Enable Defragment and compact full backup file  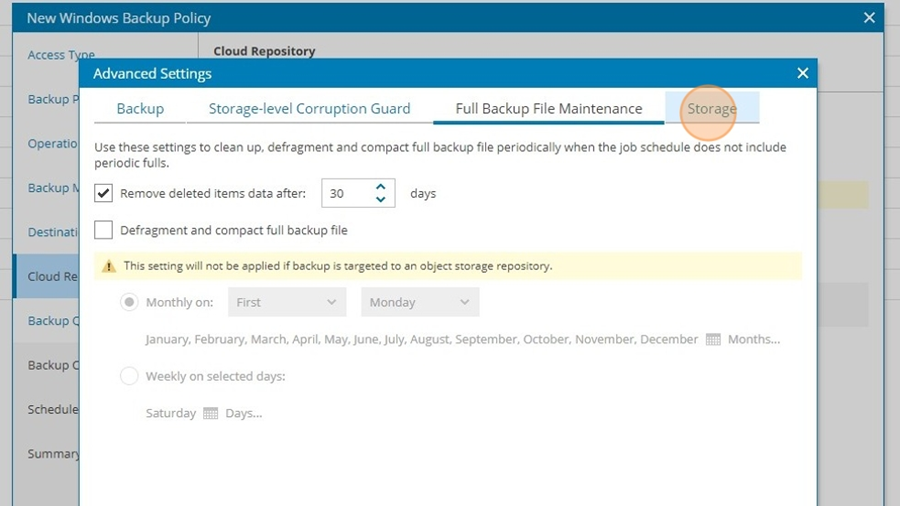pyautogui.click(x=103, y=230)
